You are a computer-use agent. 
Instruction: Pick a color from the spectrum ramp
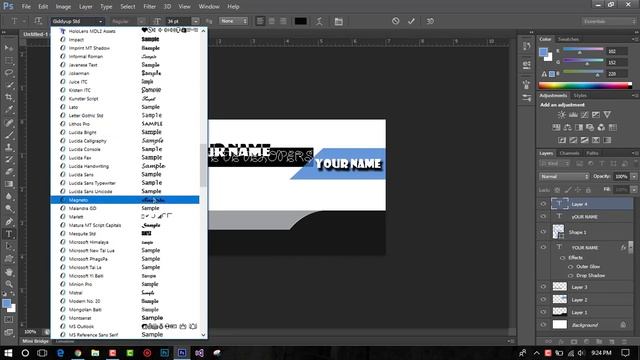coord(585,85)
